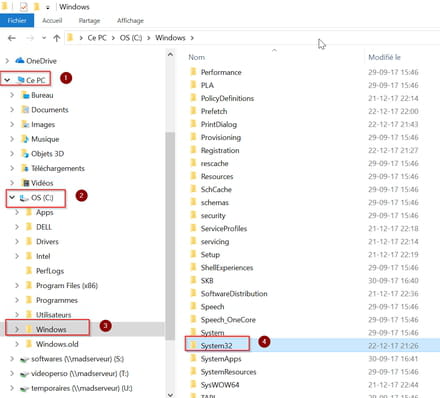The width and height of the screenshot is (440, 398).
Task: Expand the Images tree node
Action: pyautogui.click(x=12, y=124)
